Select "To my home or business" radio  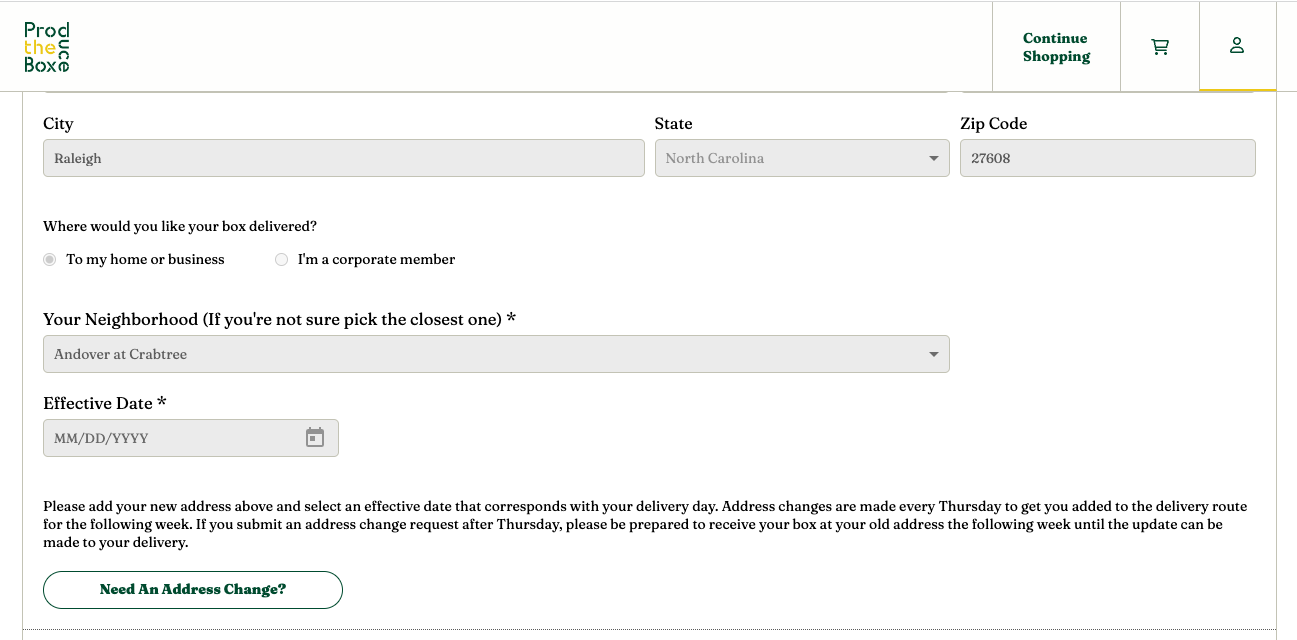point(50,259)
